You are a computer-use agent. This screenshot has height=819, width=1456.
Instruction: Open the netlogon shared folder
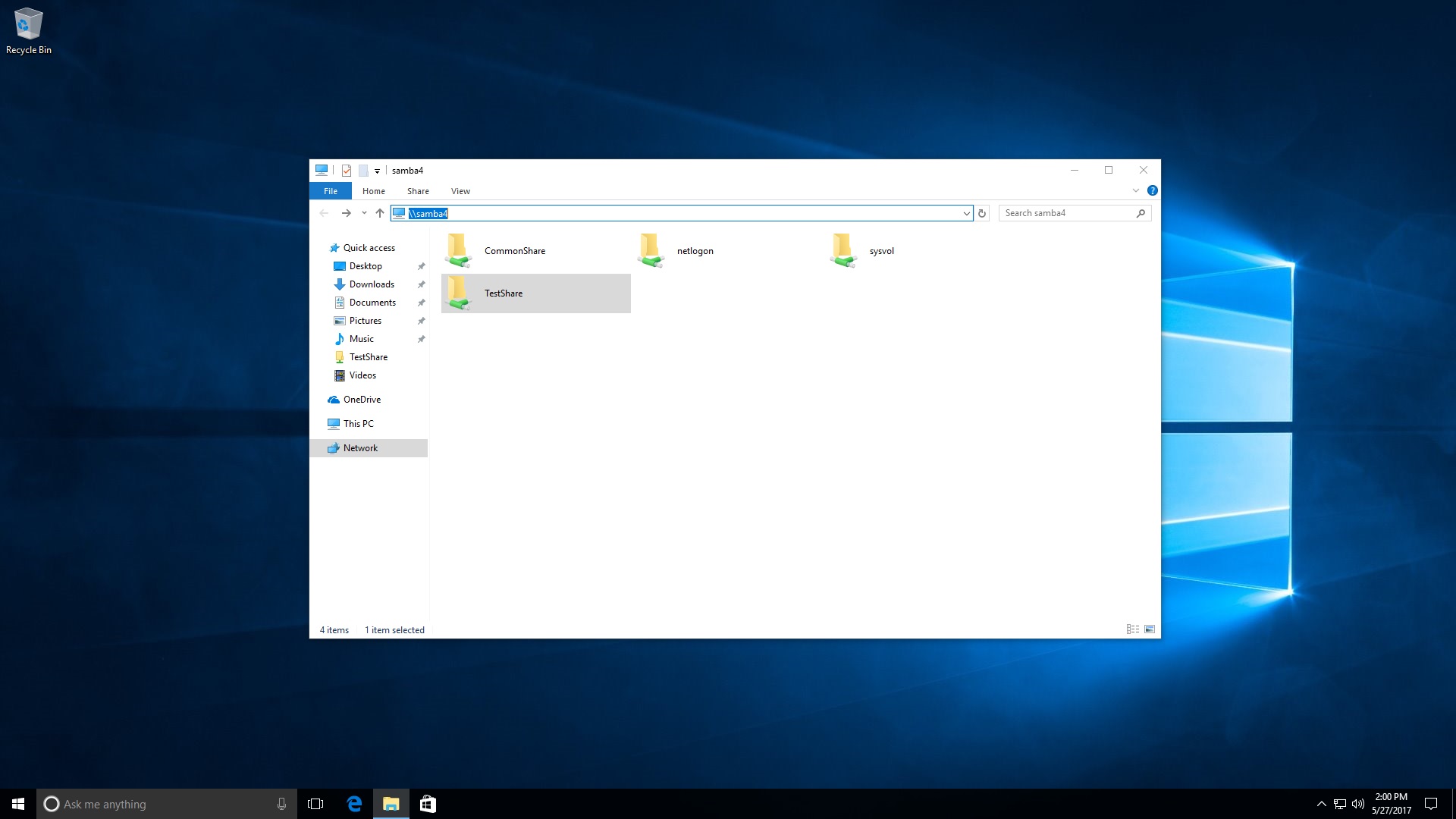[694, 250]
